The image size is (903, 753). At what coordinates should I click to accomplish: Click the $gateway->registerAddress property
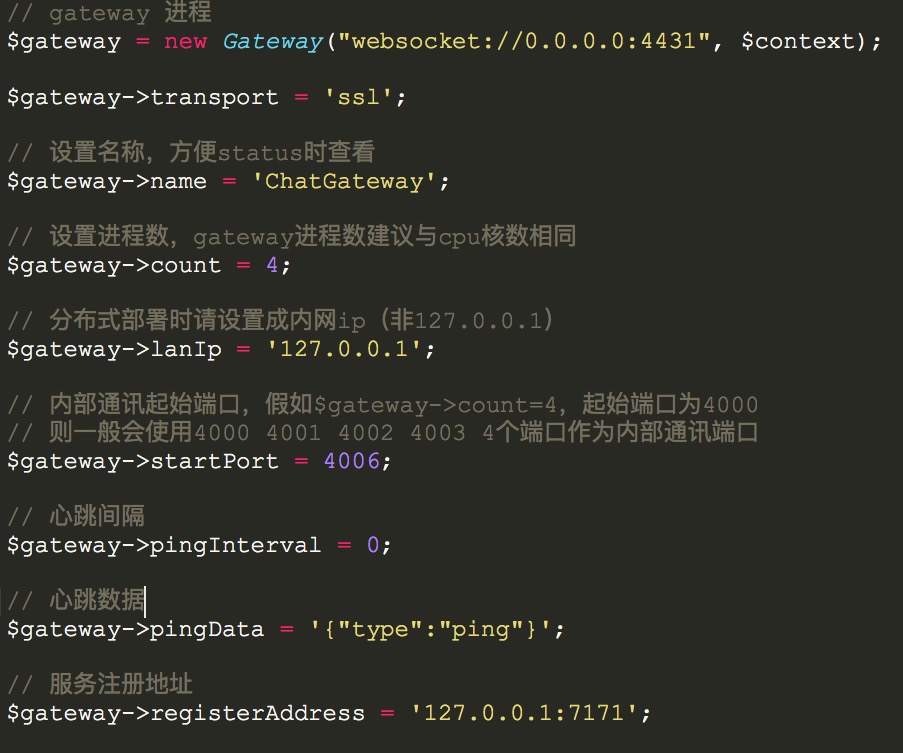pos(185,713)
